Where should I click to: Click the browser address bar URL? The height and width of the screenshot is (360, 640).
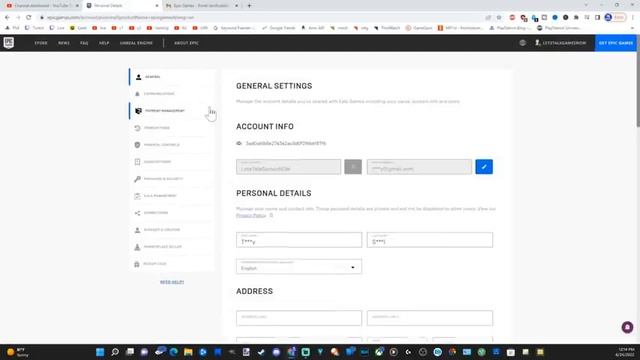point(120,18)
